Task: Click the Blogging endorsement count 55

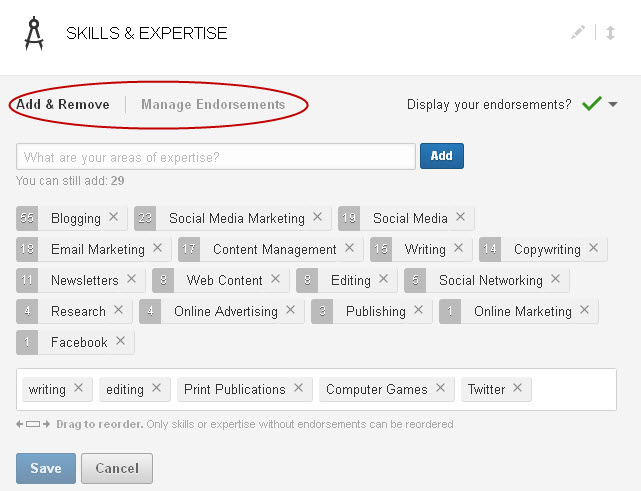Action: pyautogui.click(x=27, y=218)
